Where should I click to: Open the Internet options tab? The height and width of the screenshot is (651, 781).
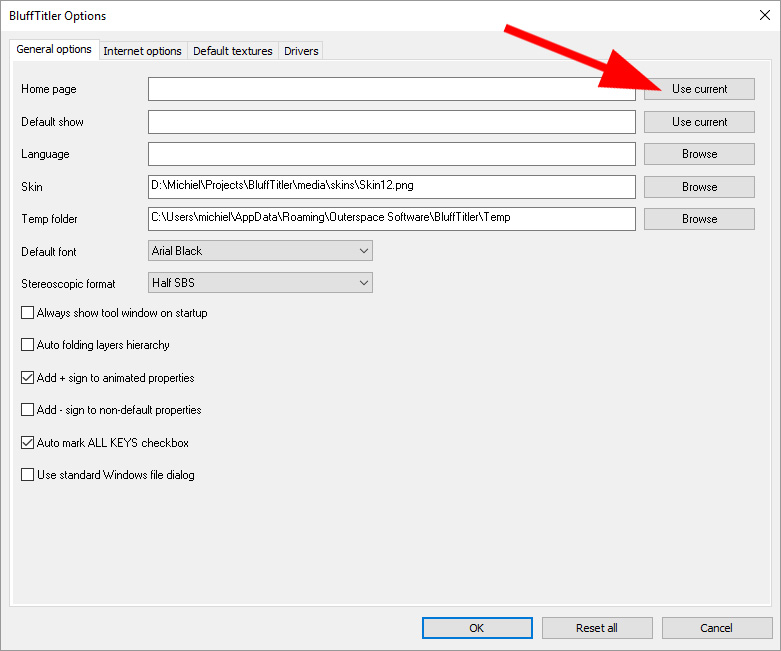click(142, 51)
